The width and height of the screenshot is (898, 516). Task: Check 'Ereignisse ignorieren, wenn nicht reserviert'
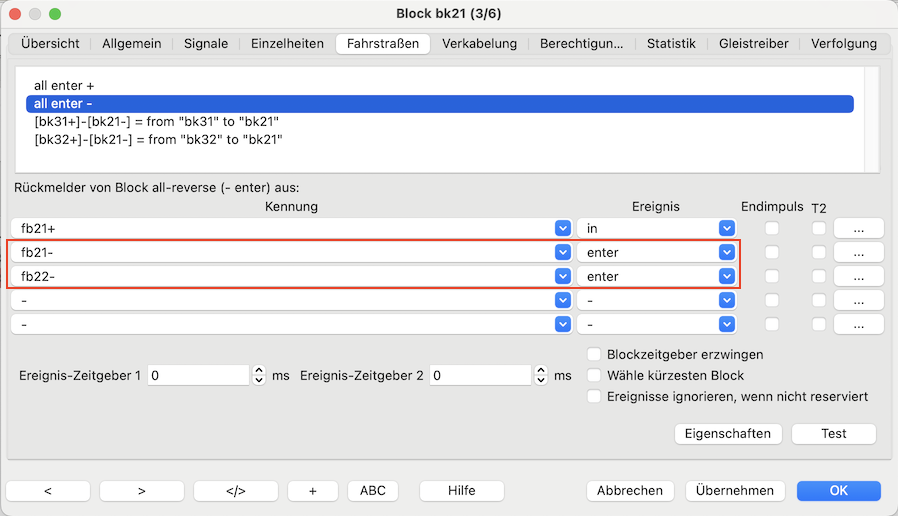tap(594, 396)
